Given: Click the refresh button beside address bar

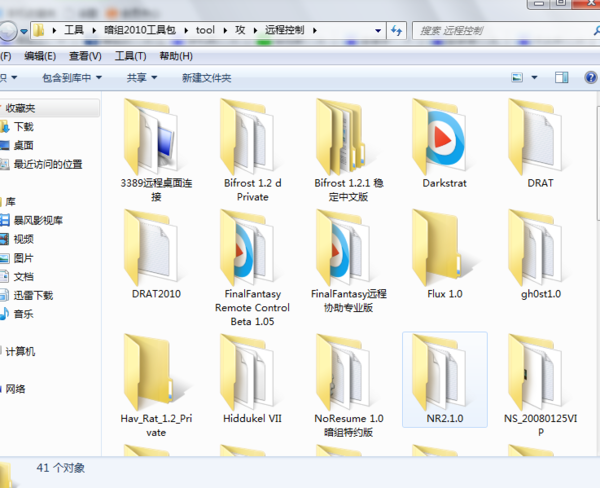Looking at the screenshot, I should [x=396, y=30].
